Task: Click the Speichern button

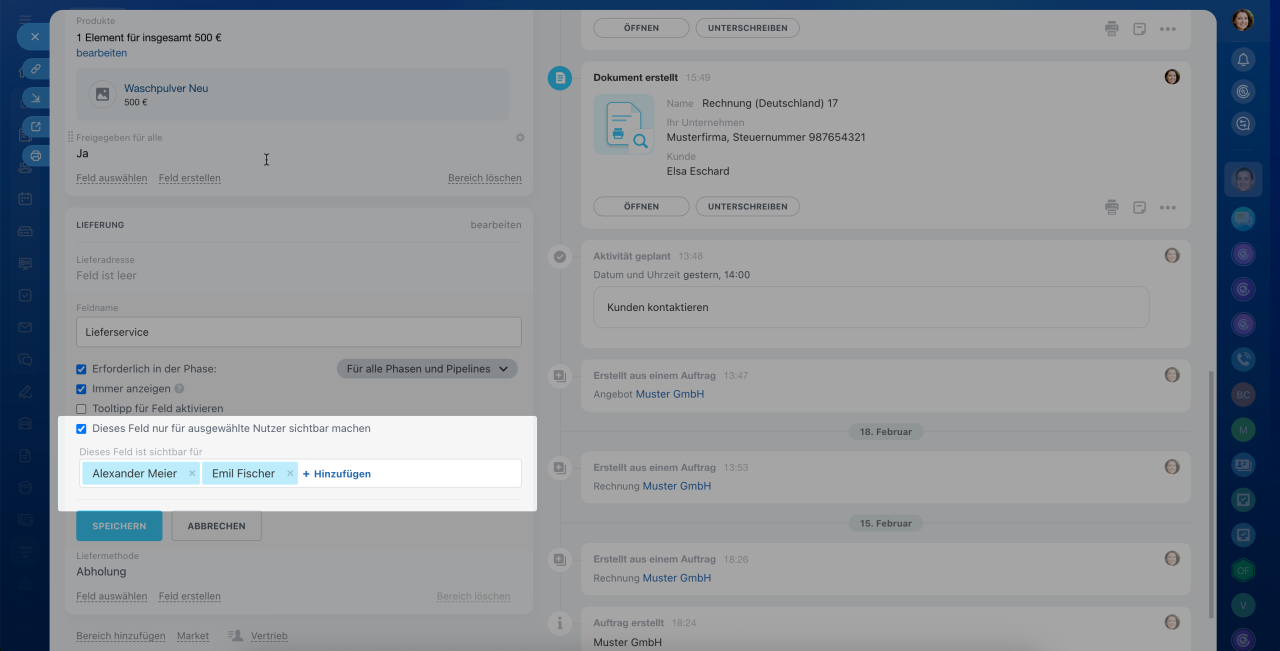Action: 119,526
